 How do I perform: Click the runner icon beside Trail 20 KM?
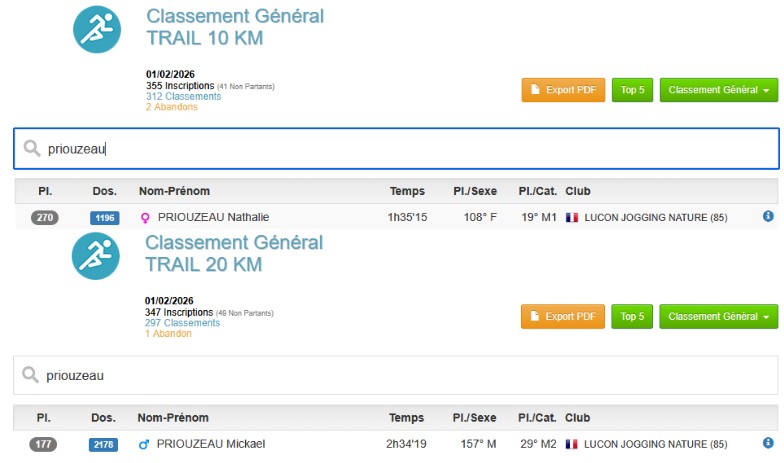point(96,255)
